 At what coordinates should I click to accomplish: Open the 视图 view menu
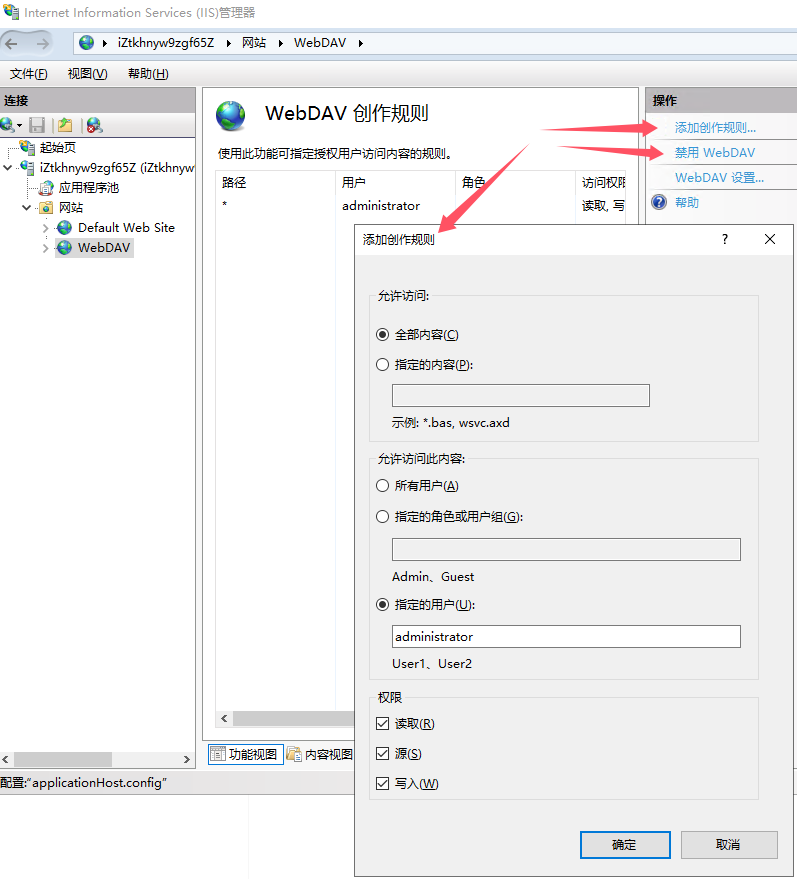(x=87, y=74)
